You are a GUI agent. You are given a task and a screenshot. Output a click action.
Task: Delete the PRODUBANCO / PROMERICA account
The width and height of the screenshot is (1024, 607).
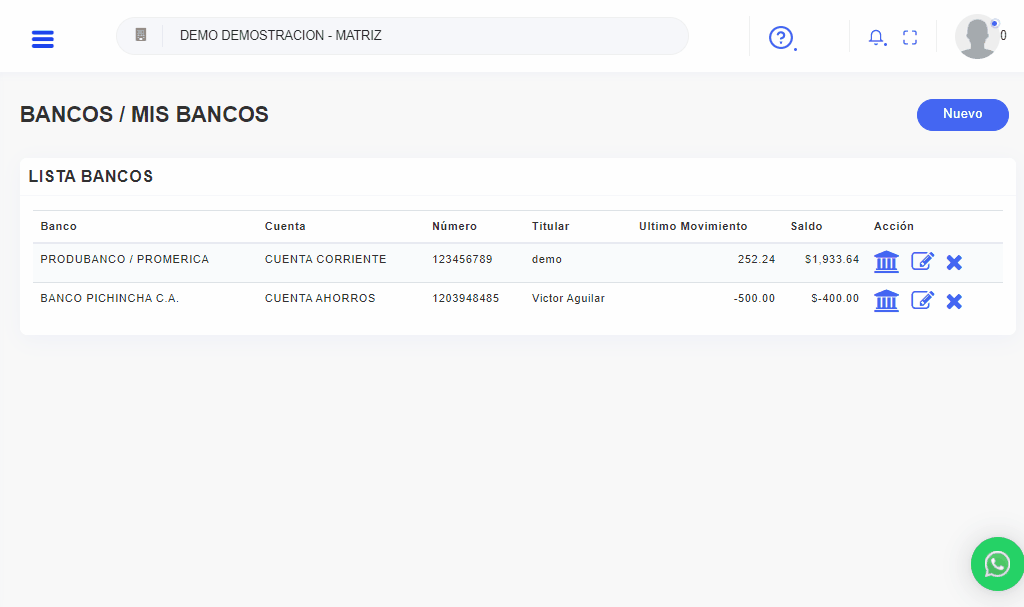tap(954, 262)
